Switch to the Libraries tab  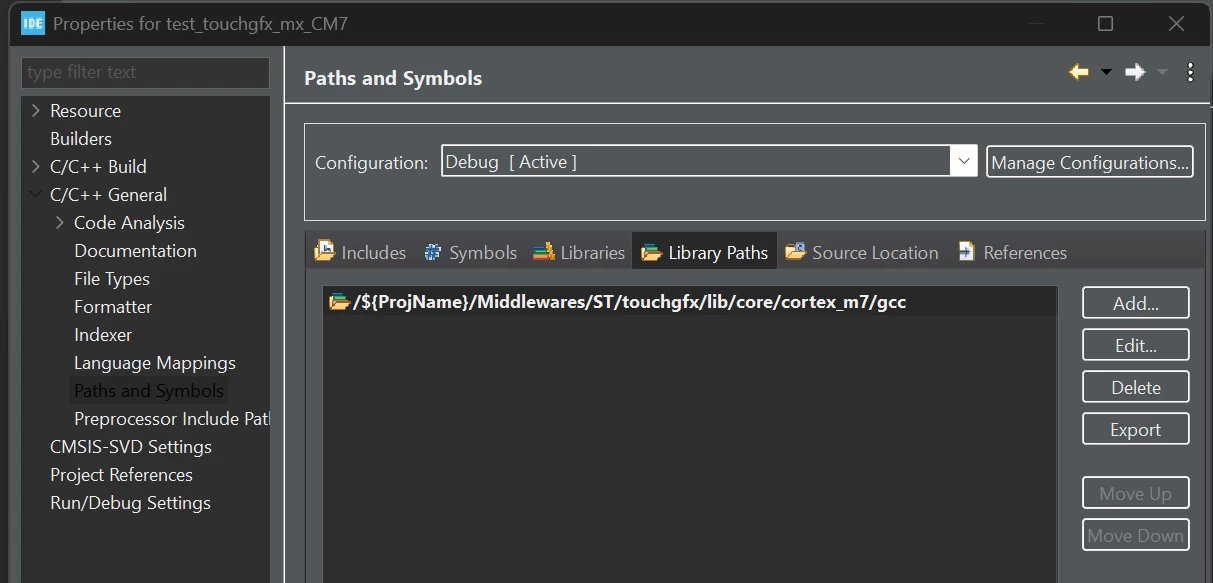click(579, 252)
